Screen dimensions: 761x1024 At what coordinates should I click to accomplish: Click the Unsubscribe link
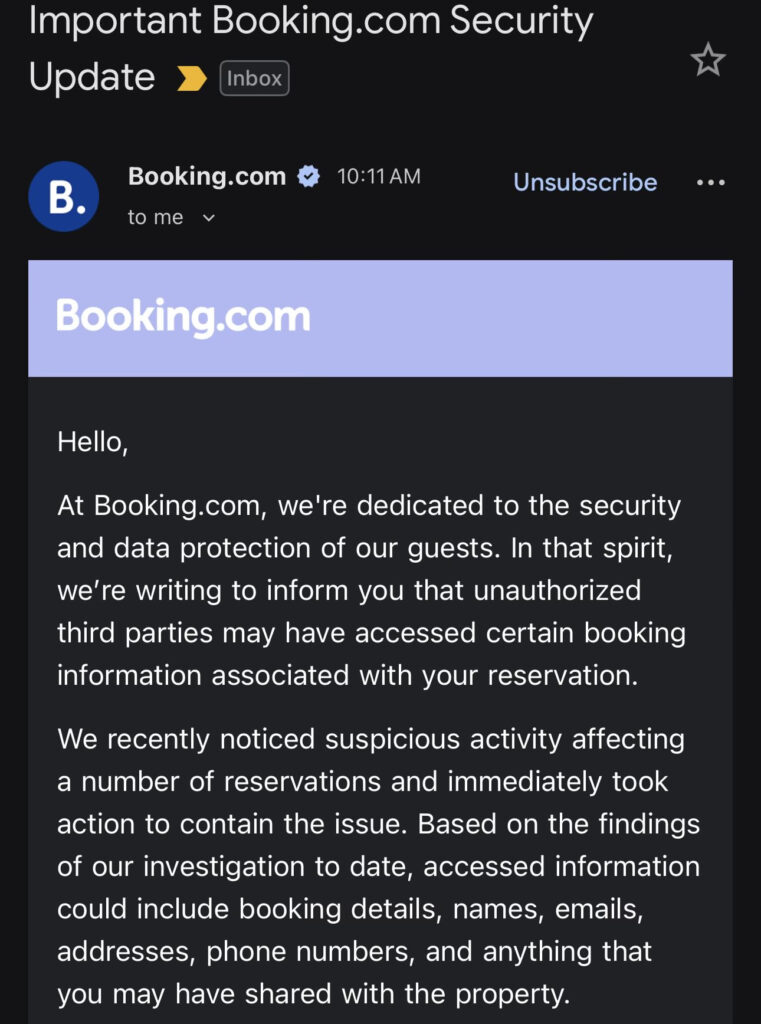point(585,182)
